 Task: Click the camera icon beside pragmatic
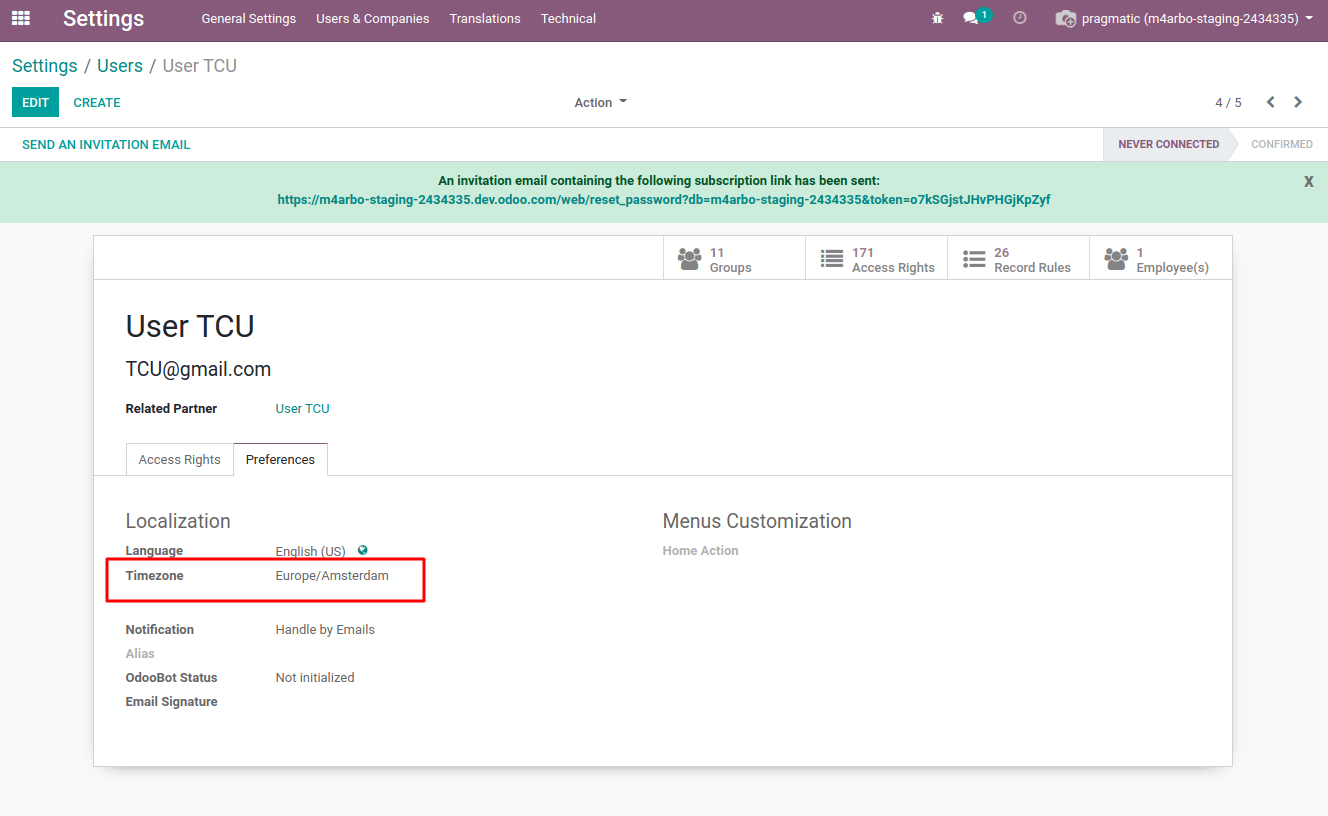(1066, 18)
